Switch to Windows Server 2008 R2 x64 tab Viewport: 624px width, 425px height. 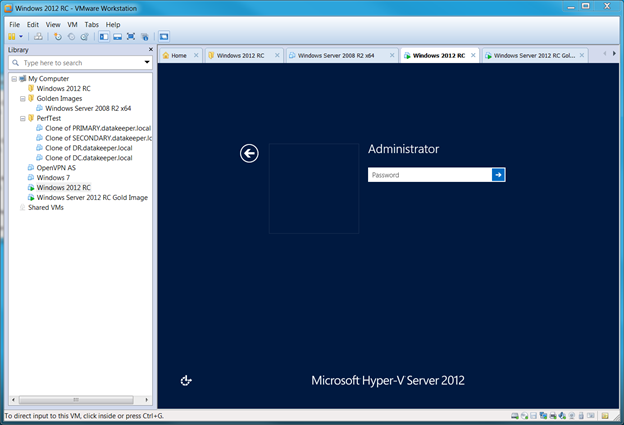(335, 56)
